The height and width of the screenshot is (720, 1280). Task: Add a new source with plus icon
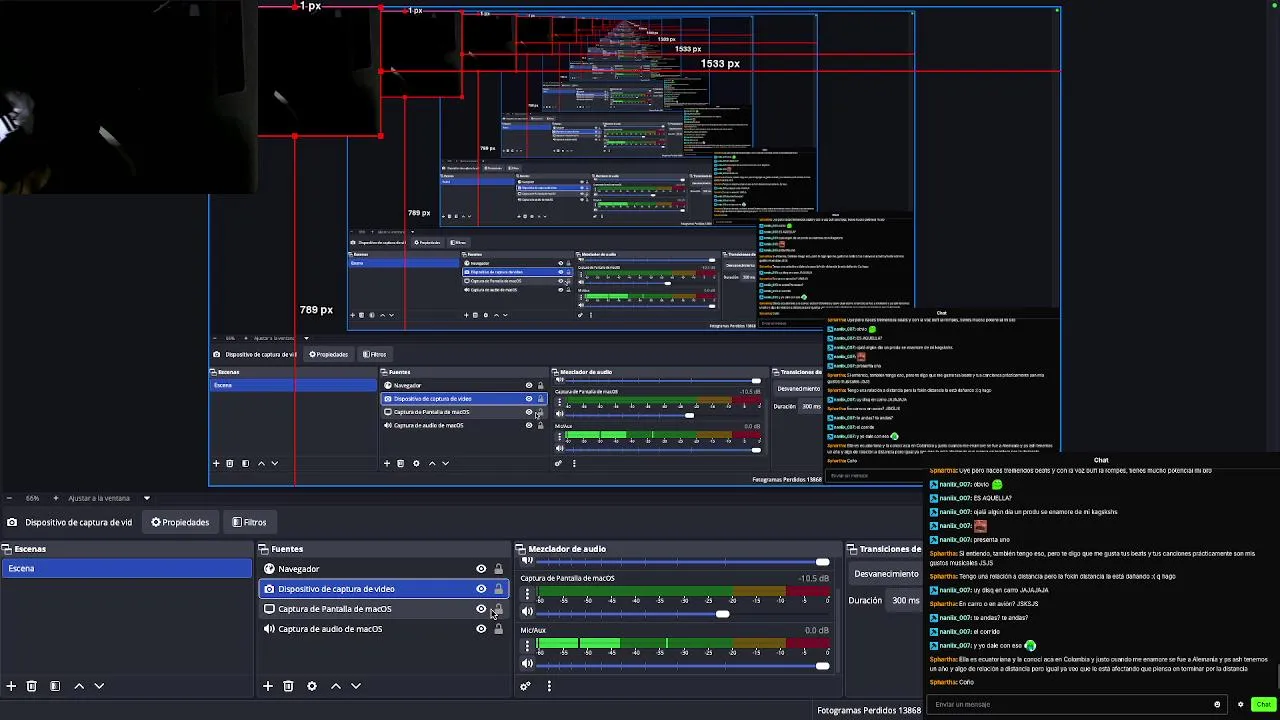(x=267, y=686)
